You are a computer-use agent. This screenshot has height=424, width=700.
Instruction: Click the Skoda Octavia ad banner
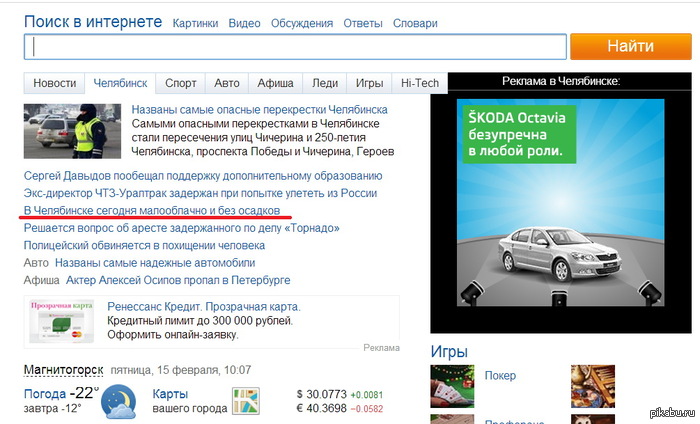[560, 202]
